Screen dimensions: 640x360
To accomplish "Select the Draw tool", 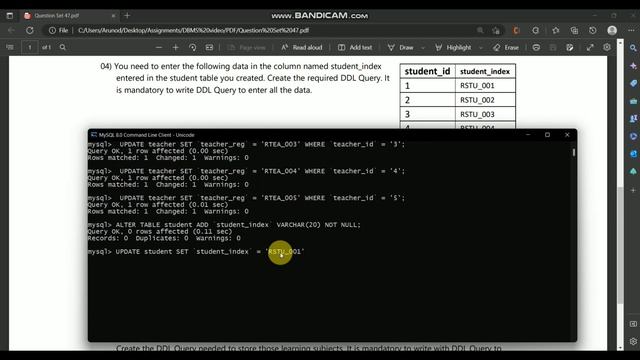I will pyautogui.click(x=400, y=47).
